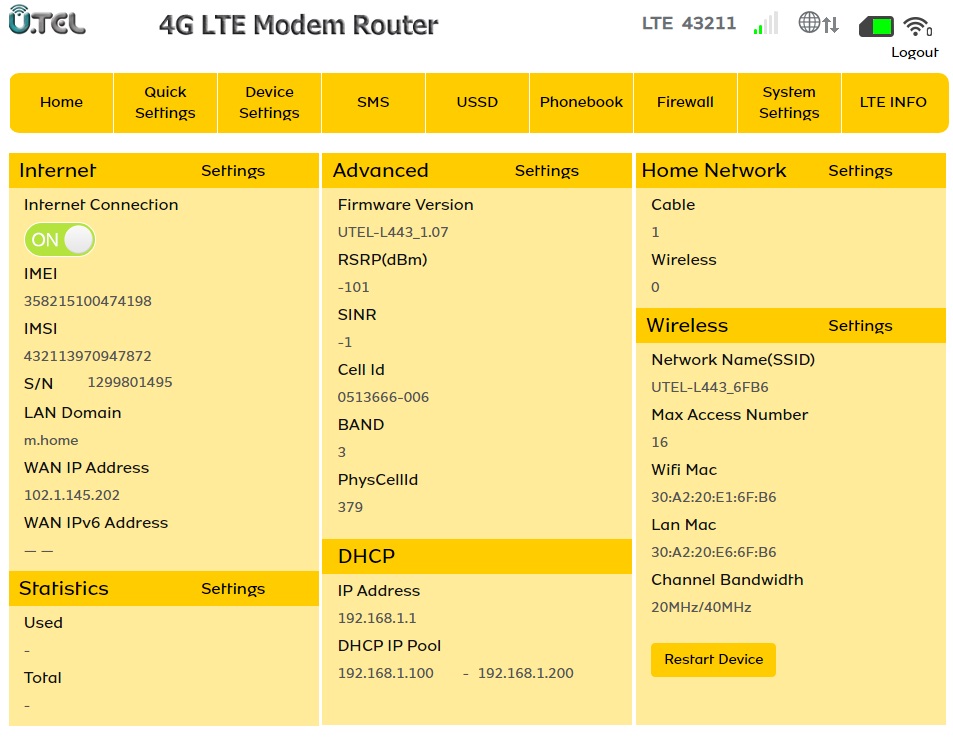The image size is (953, 749).
Task: Click the green battery status icon
Action: coord(875,26)
